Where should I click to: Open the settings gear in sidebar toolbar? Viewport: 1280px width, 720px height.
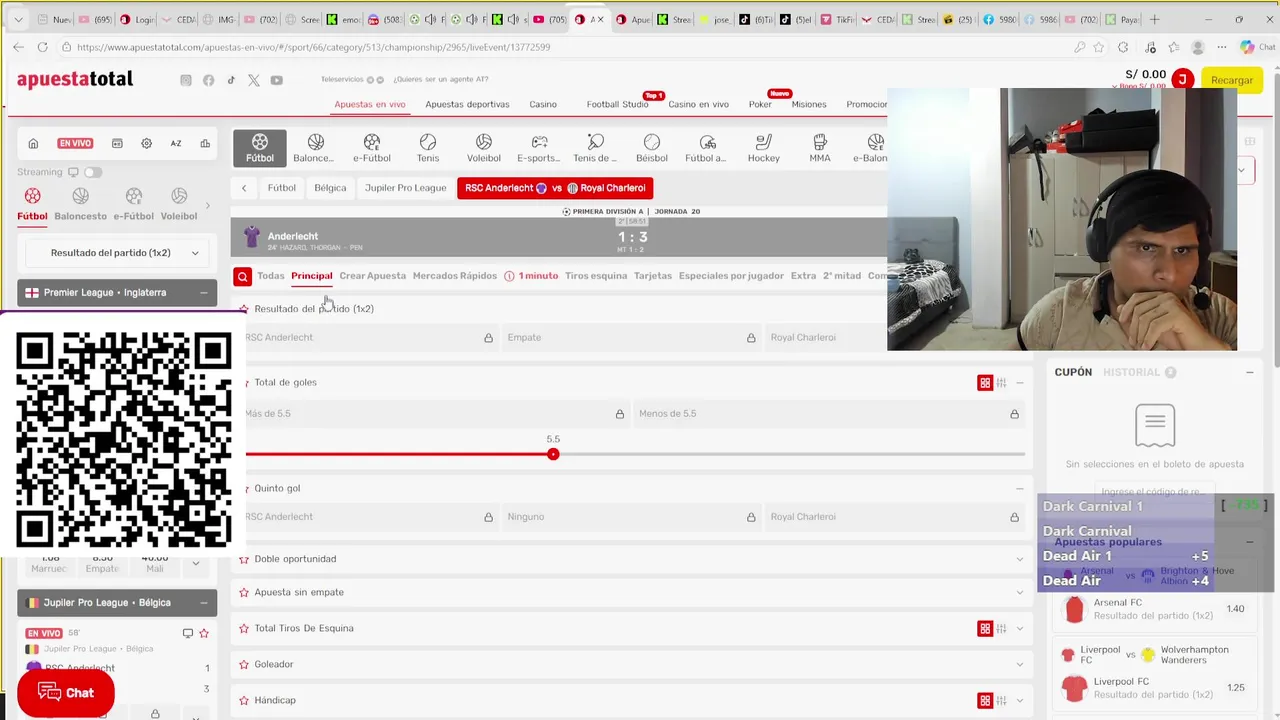(146, 143)
